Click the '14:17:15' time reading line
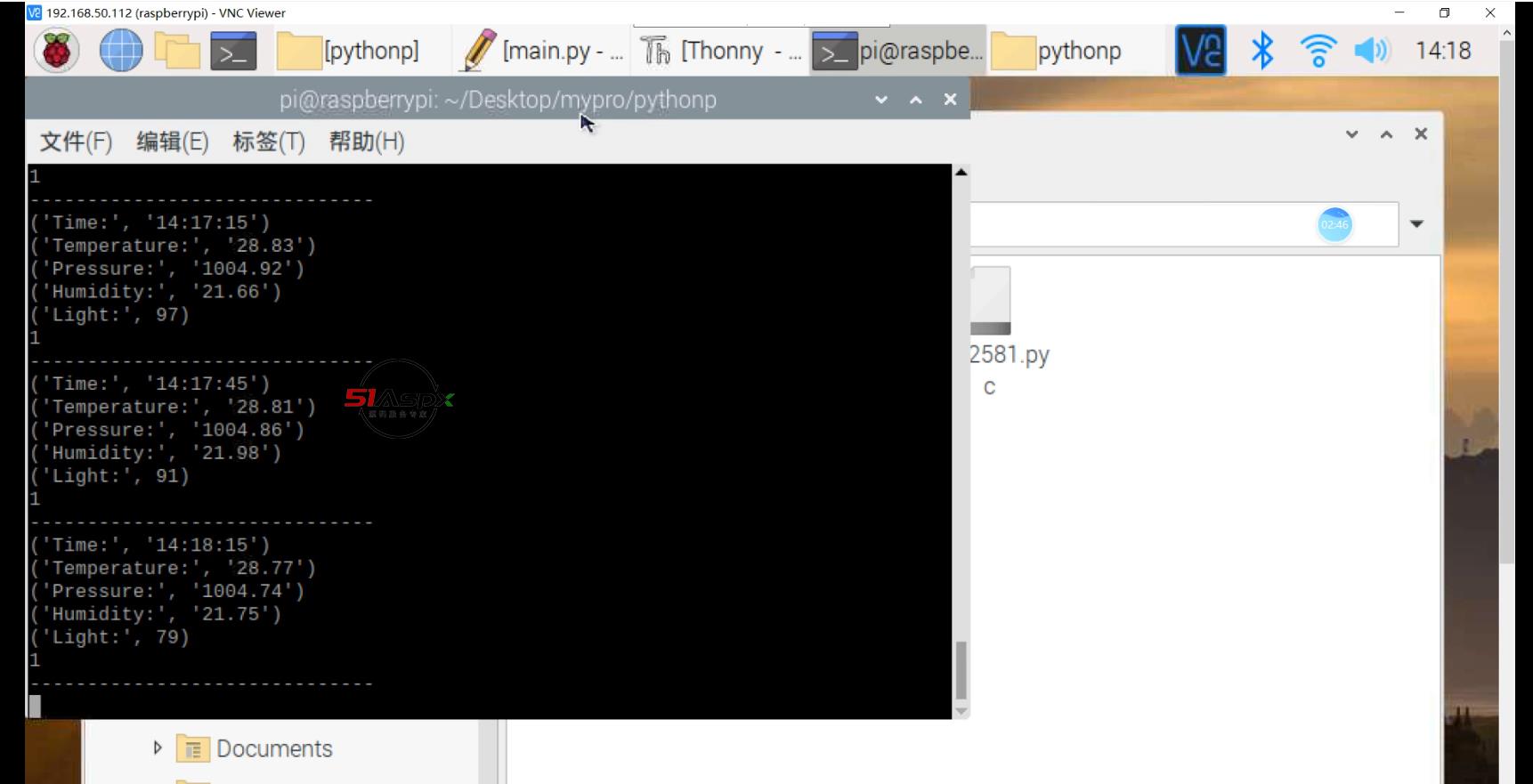 point(150,222)
